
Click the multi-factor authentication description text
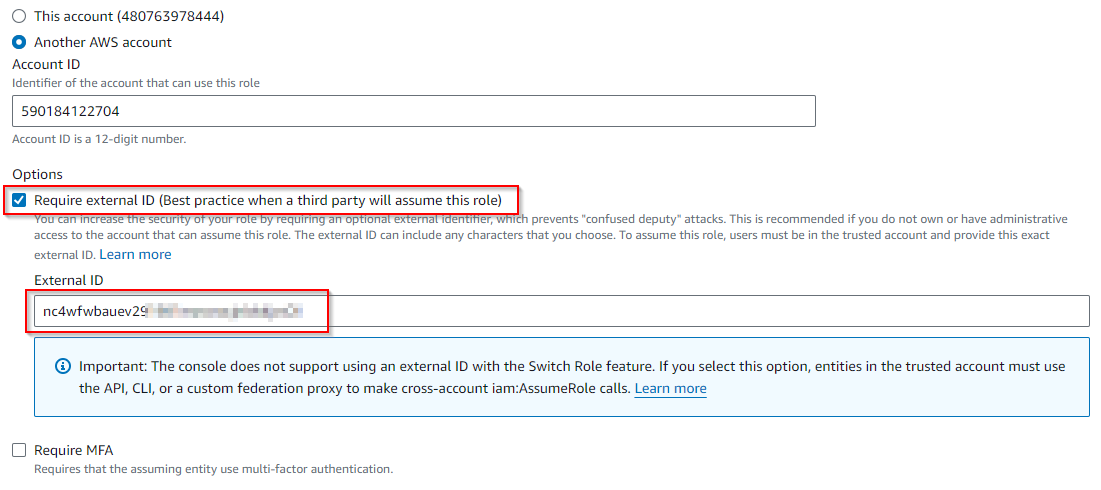(213, 469)
